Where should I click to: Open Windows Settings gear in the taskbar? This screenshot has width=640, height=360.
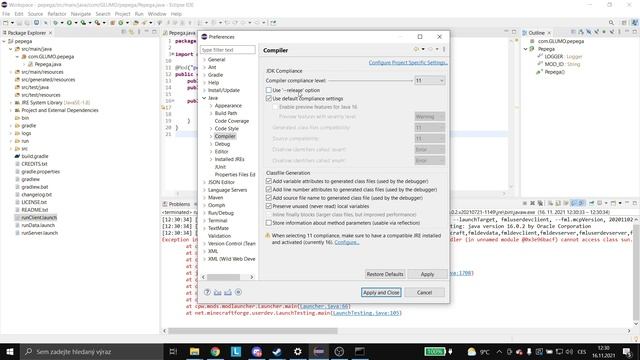[x=298, y=351]
